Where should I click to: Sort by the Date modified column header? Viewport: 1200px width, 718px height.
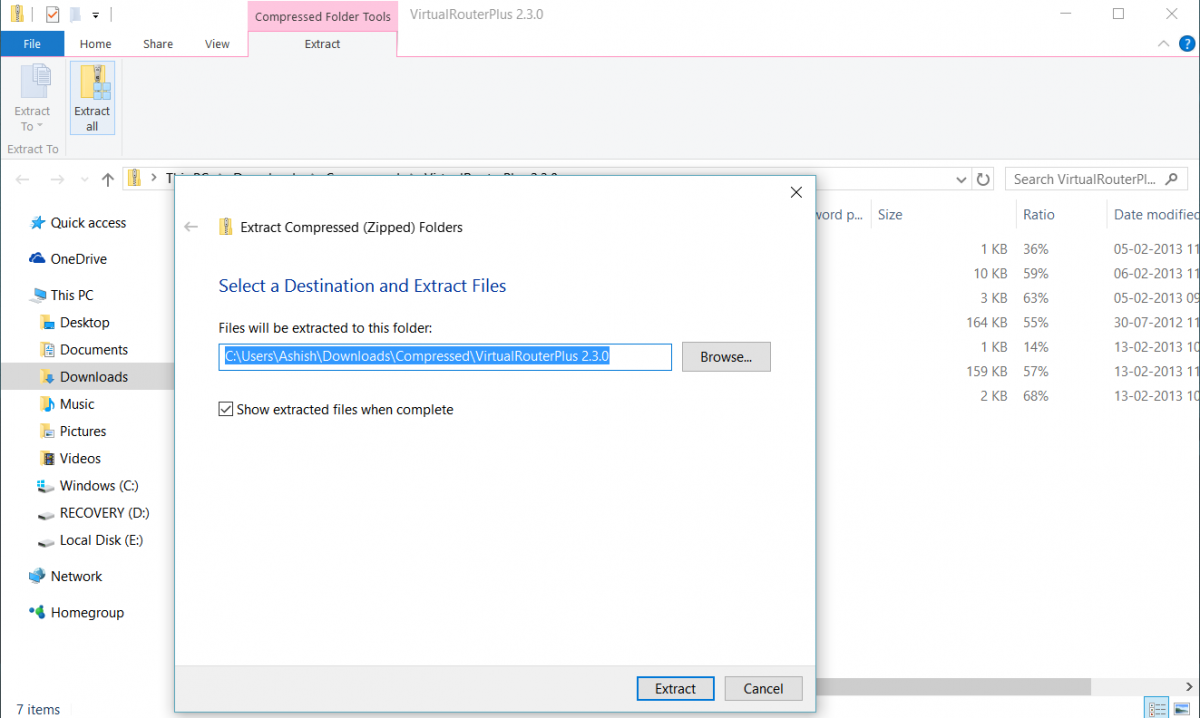click(1155, 214)
